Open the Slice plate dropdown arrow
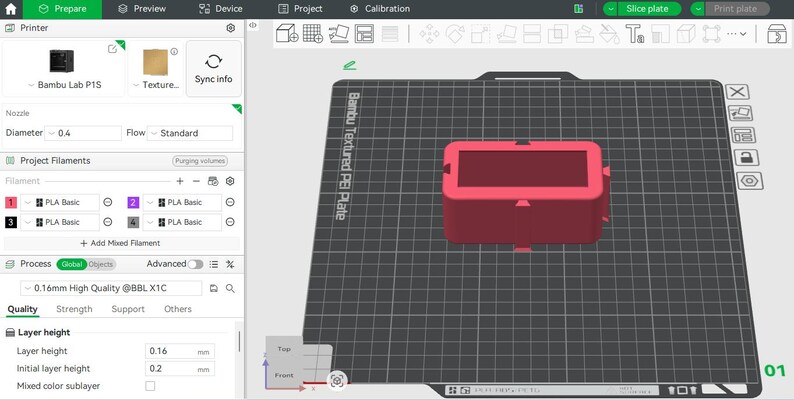 (610, 9)
